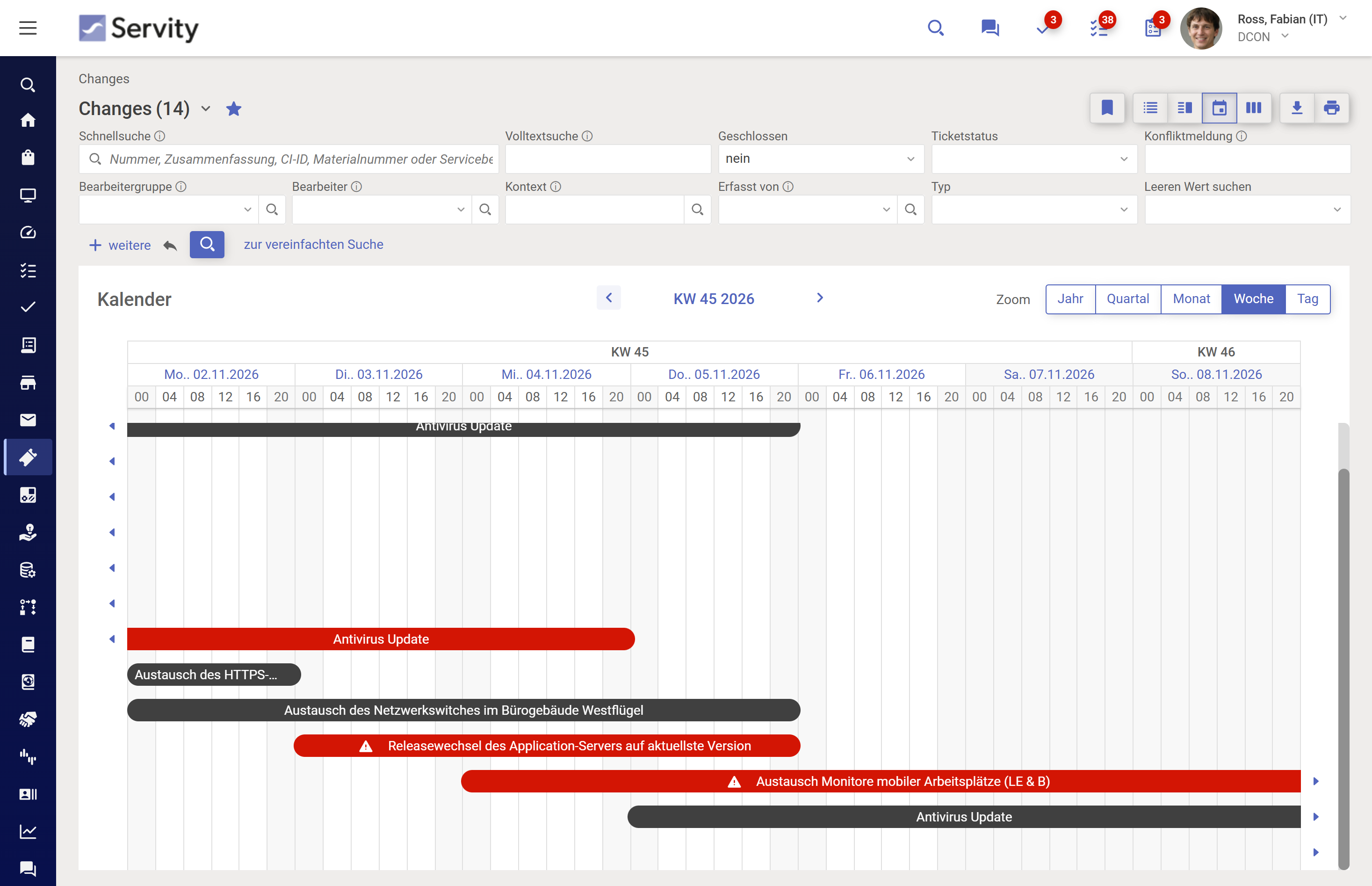Expand the Changes (14) title chevron
The image size is (1372, 886).
pos(205,109)
